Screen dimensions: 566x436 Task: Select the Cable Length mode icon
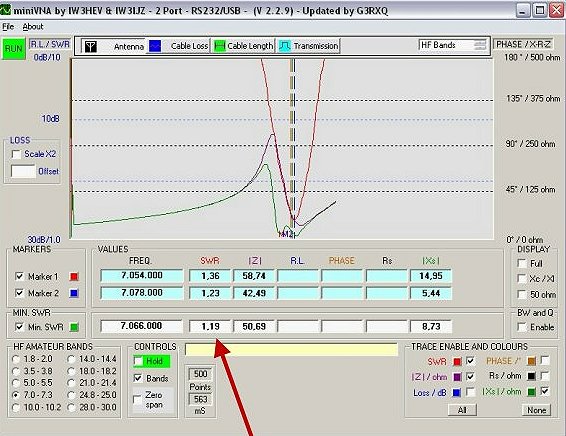pos(219,46)
